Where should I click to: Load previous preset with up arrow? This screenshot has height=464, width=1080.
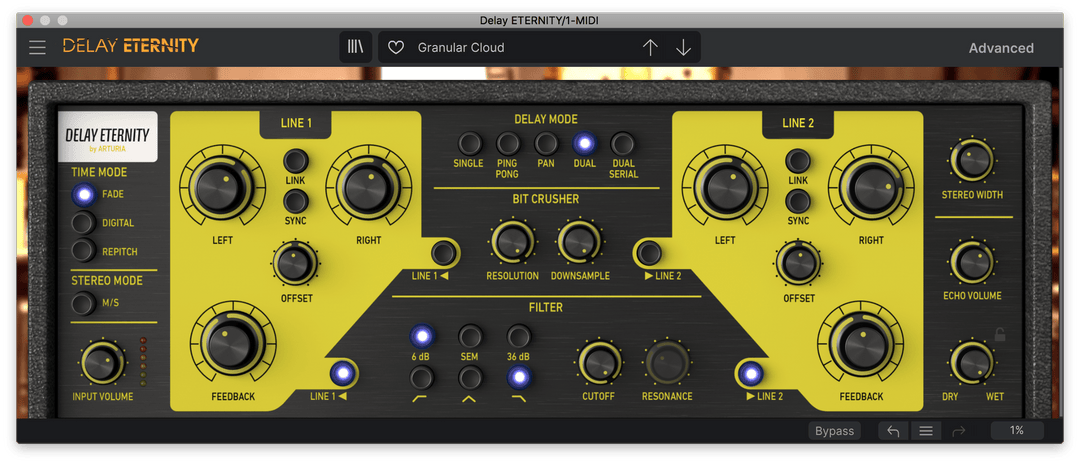pyautogui.click(x=650, y=48)
